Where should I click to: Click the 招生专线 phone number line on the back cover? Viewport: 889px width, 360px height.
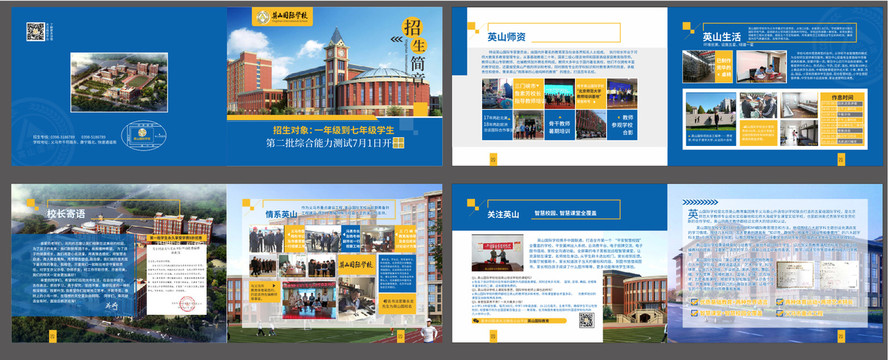69,137
